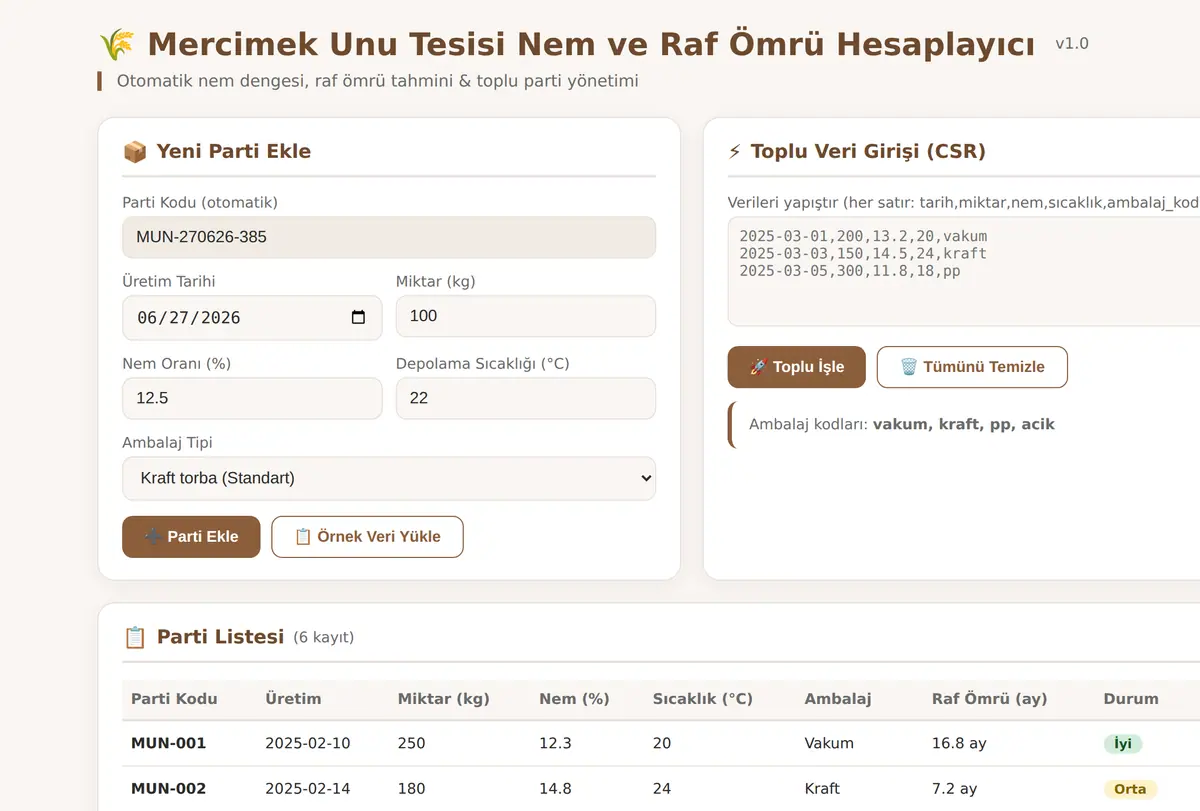
Task: Select batch code MUN-001 in the table
Action: pos(169,743)
